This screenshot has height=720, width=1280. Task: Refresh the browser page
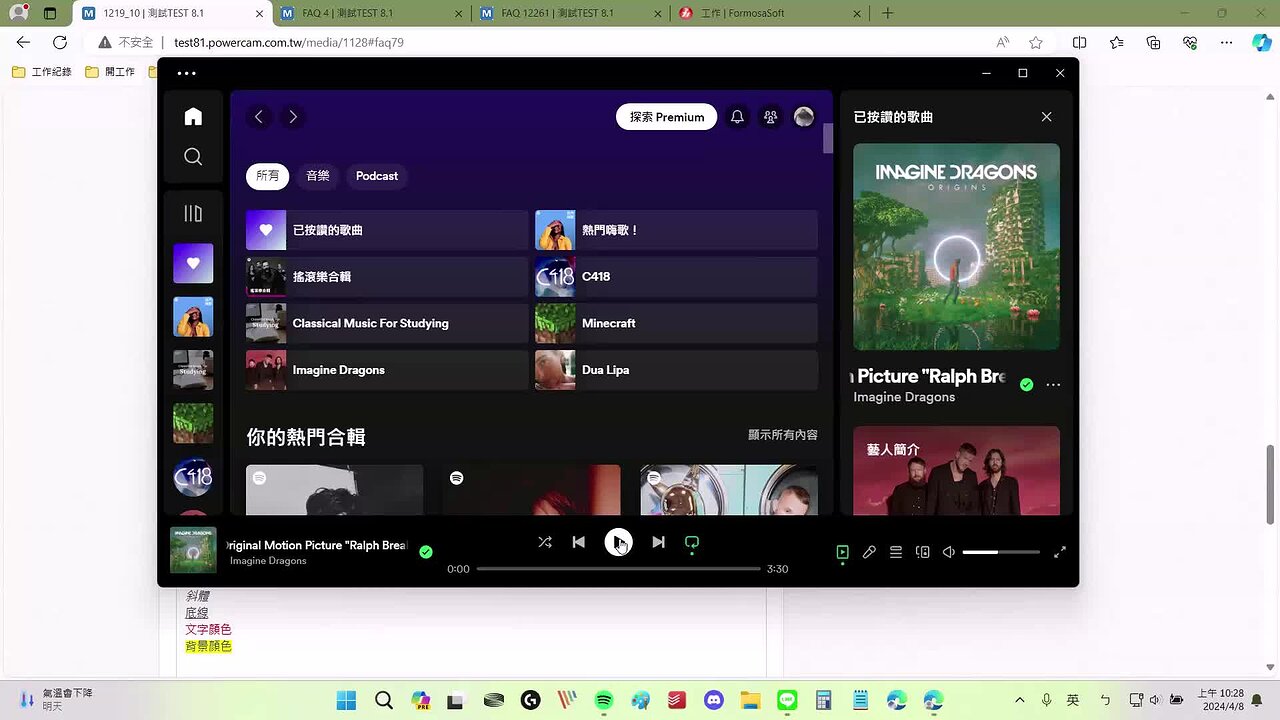point(60,43)
